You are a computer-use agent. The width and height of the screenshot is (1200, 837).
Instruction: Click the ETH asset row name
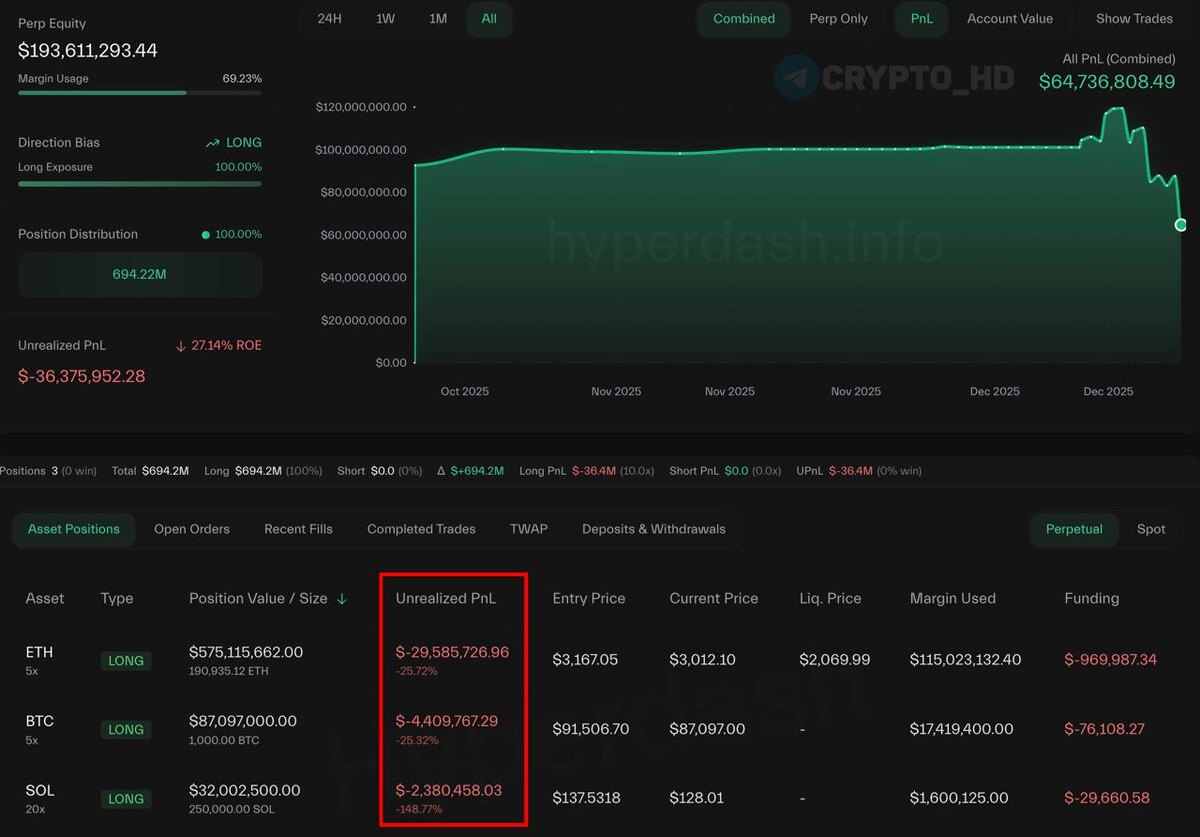pyautogui.click(x=40, y=652)
